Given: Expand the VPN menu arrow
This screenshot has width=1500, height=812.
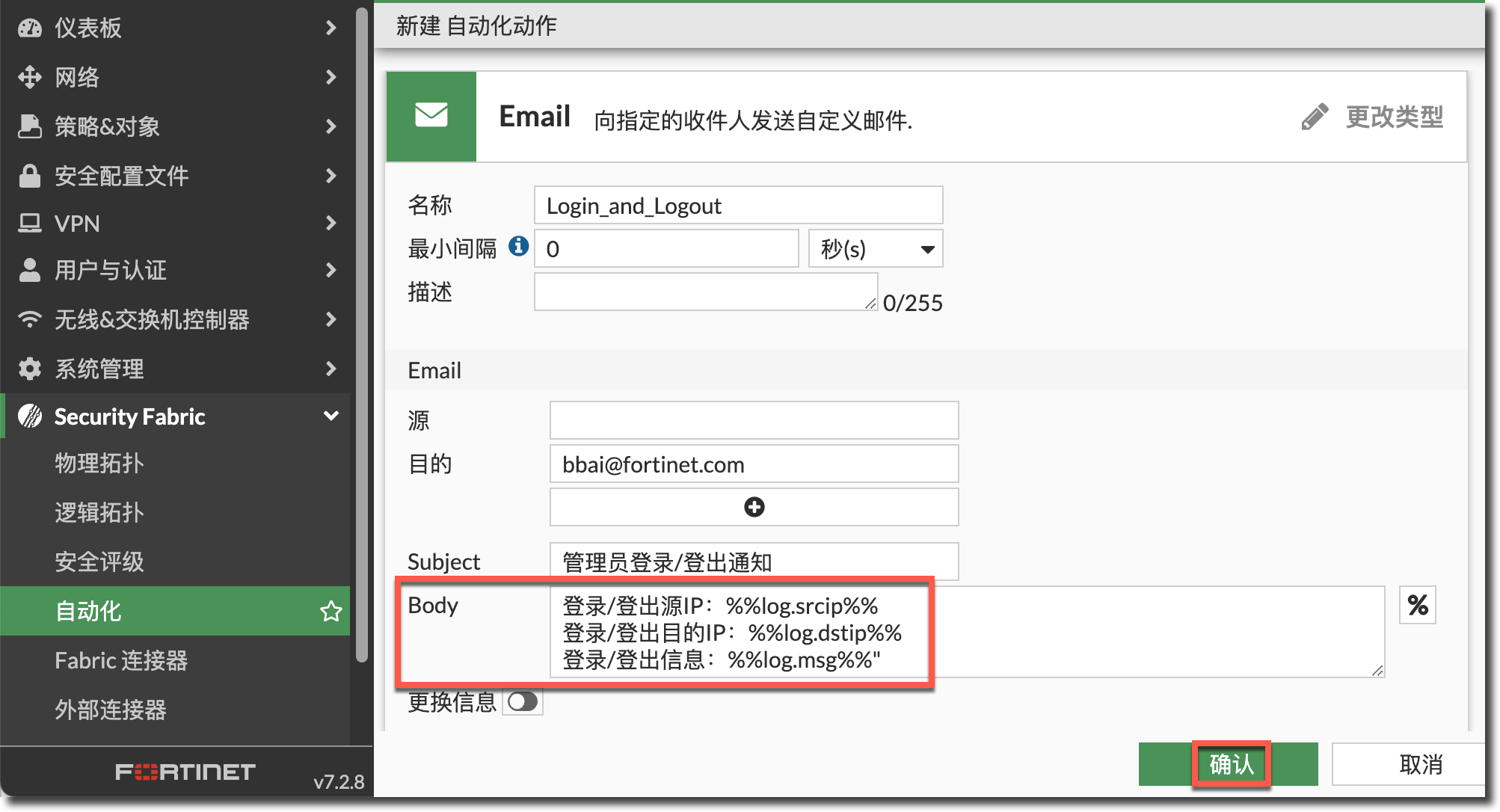Looking at the screenshot, I should point(331,223).
